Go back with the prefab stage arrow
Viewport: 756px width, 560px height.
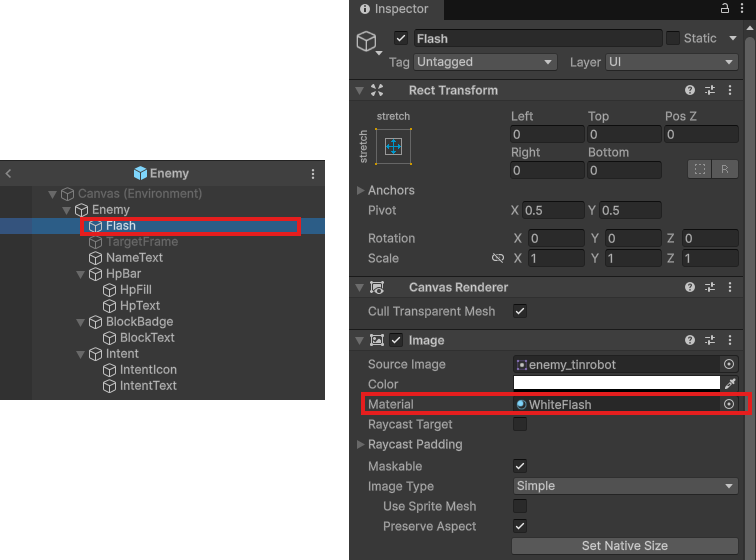pos(8,174)
